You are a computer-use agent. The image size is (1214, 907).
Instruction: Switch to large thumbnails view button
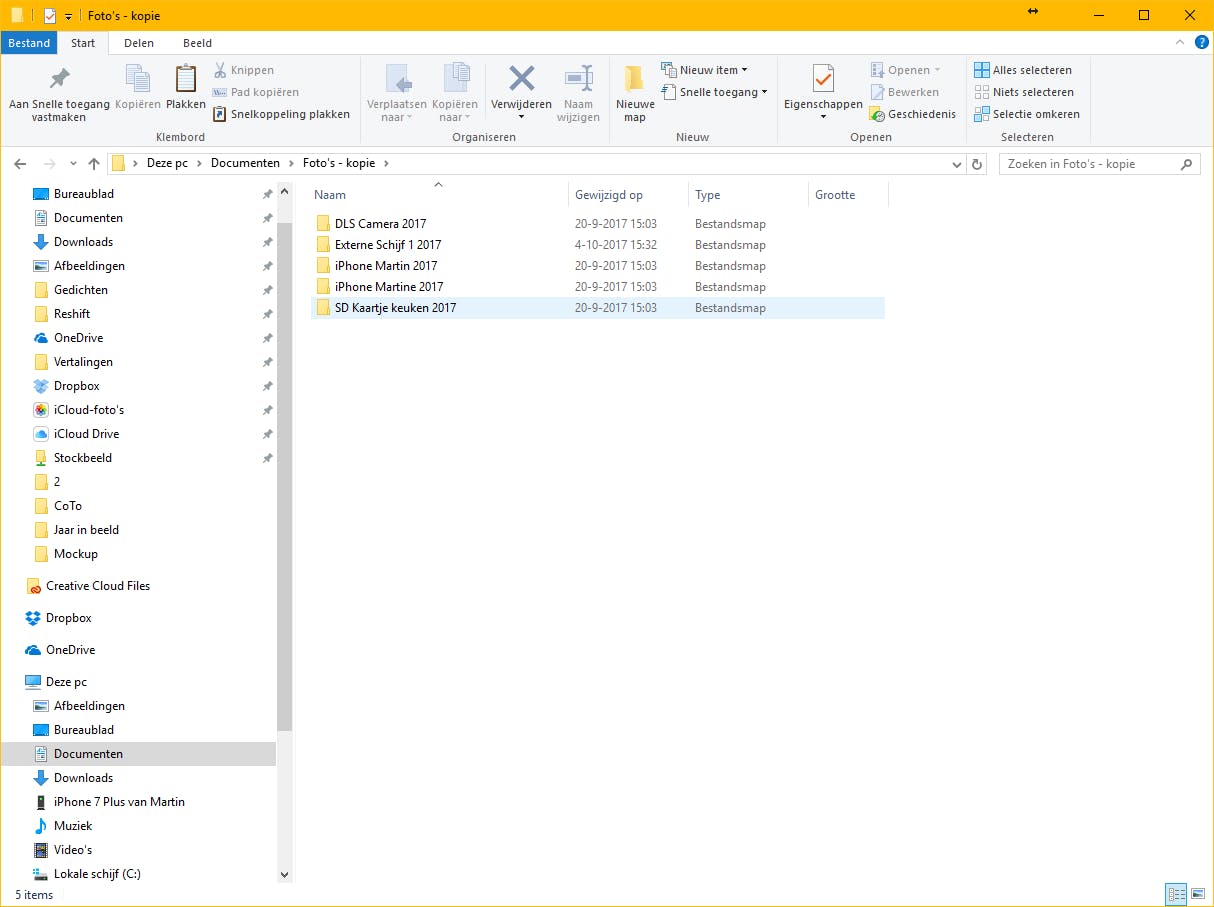point(1197,894)
